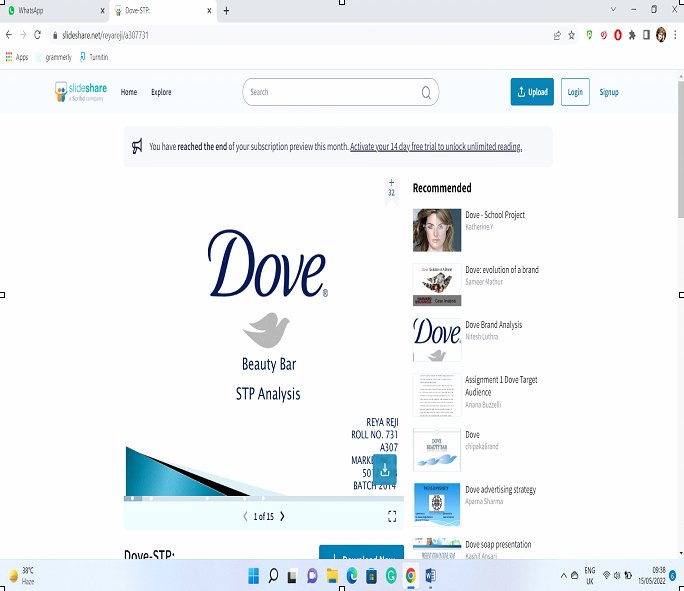
Task: Open the green shield extension icon
Action: click(x=589, y=35)
